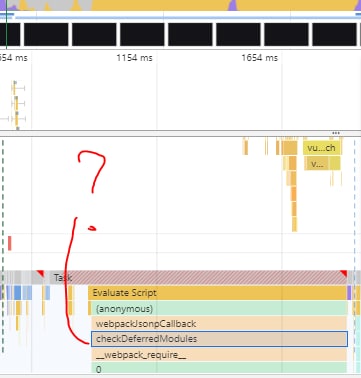Screen dimensions: 361x378
Task: Click the 'vu...ch' flame entry
Action: point(322,148)
